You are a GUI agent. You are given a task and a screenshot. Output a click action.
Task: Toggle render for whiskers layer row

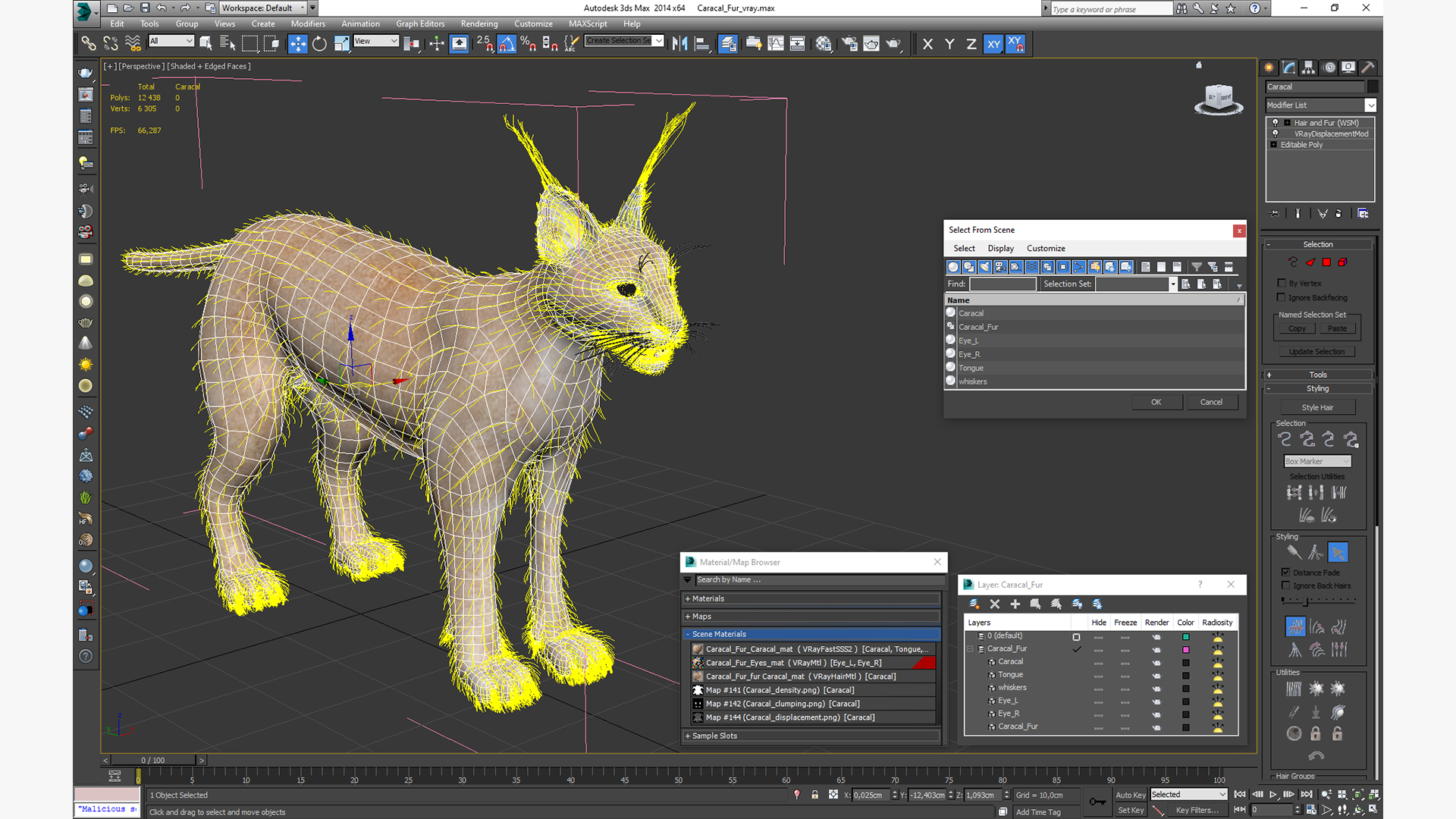point(1156,688)
